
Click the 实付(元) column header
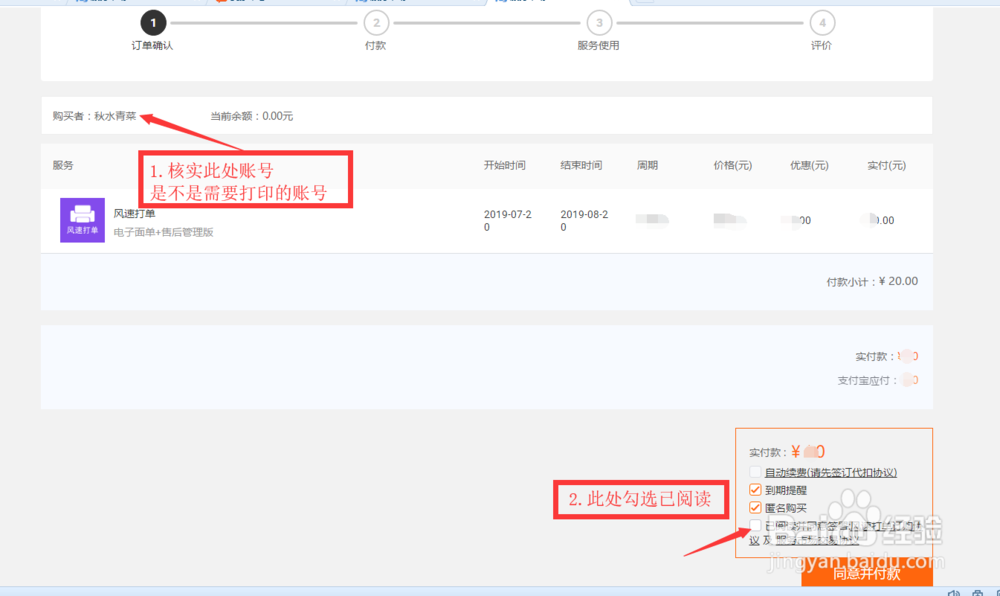(x=886, y=165)
